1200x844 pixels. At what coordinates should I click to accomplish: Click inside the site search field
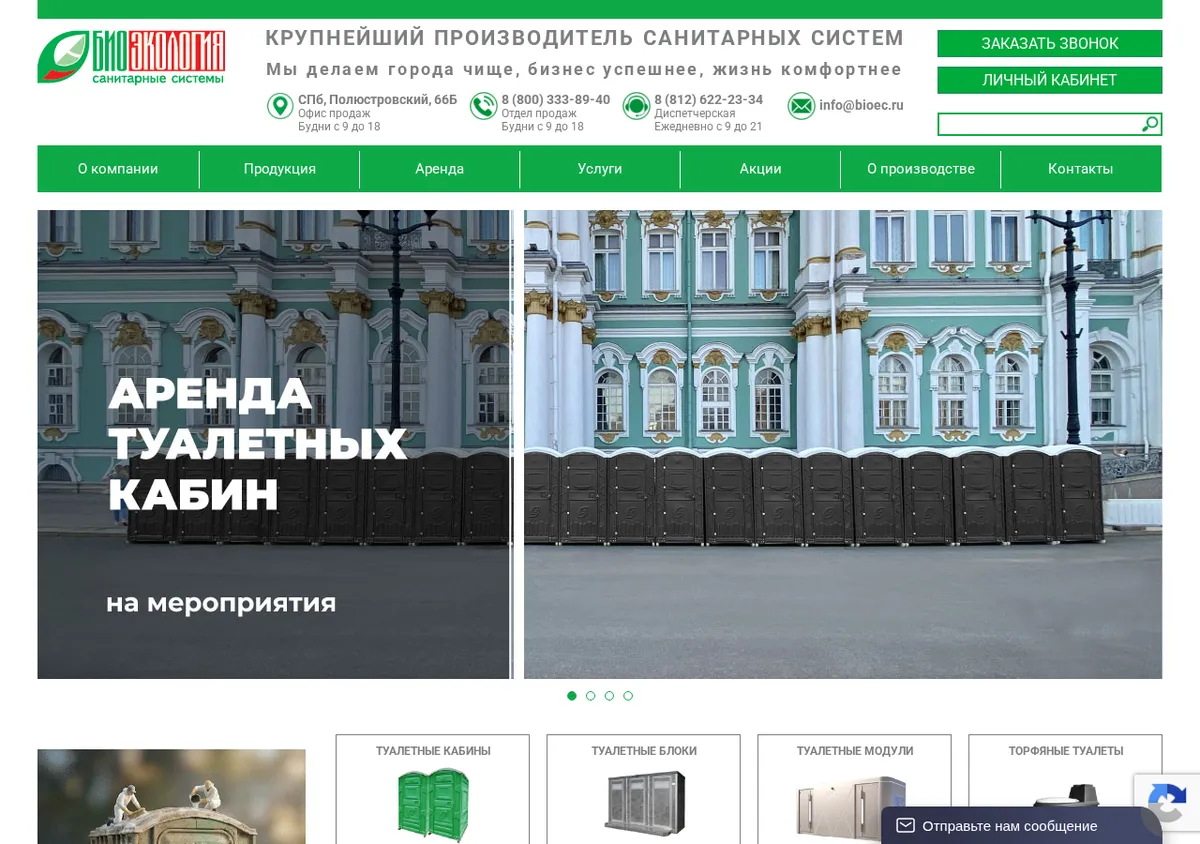coord(1040,124)
